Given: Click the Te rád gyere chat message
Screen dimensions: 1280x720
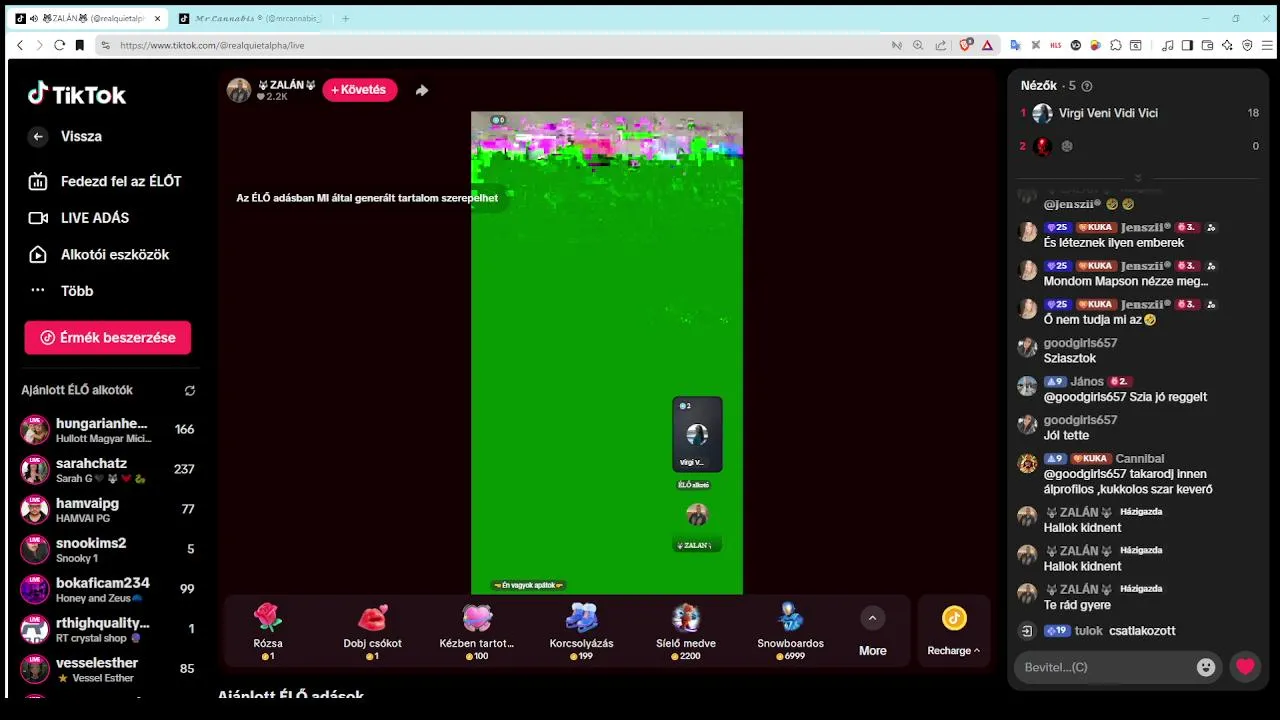Looking at the screenshot, I should [1077, 605].
